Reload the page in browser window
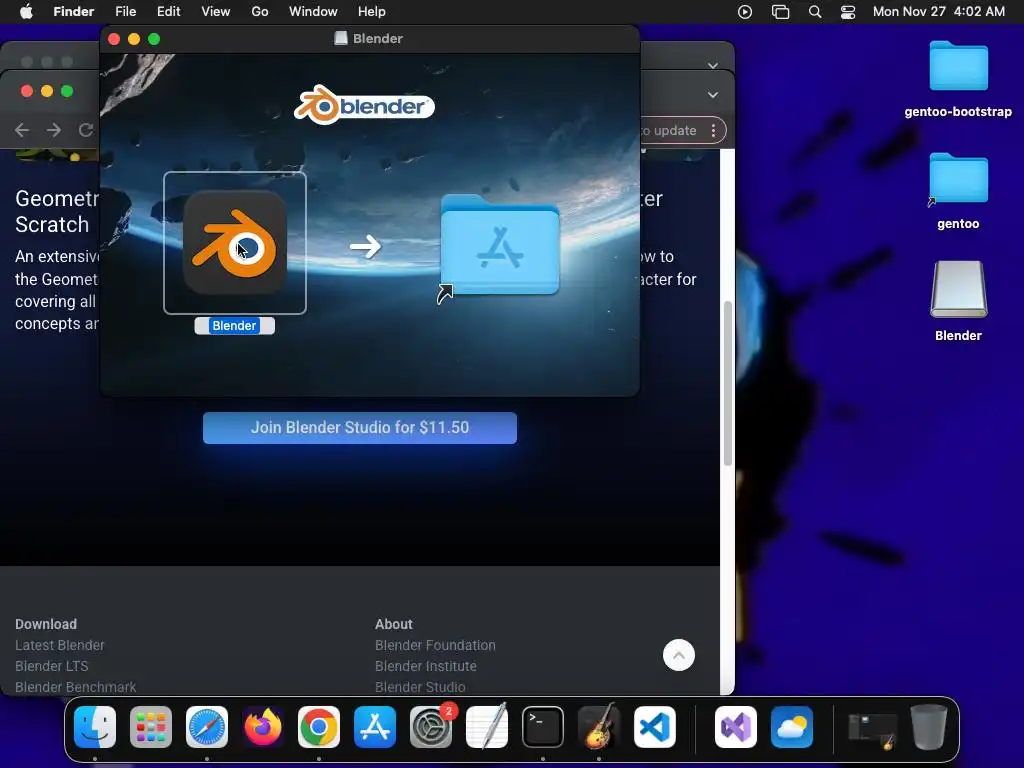 (x=86, y=130)
